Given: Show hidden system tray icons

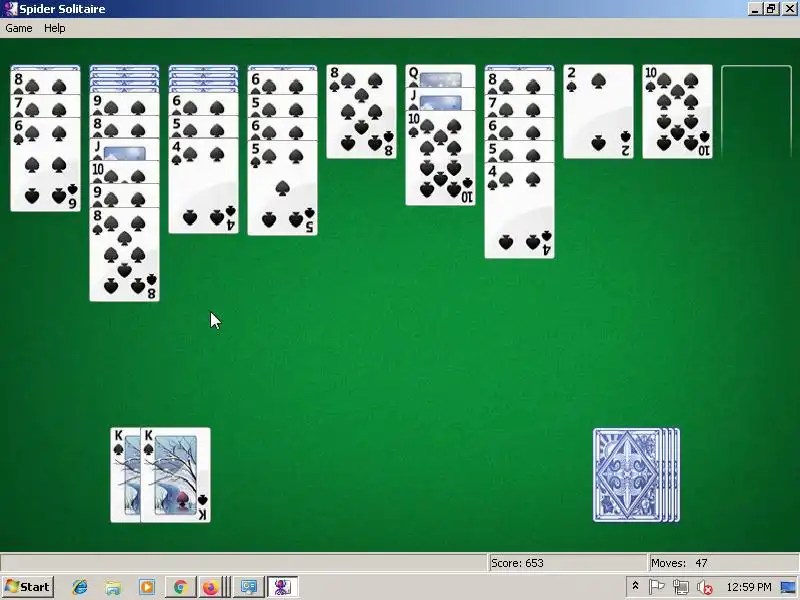Looking at the screenshot, I should [x=635, y=586].
